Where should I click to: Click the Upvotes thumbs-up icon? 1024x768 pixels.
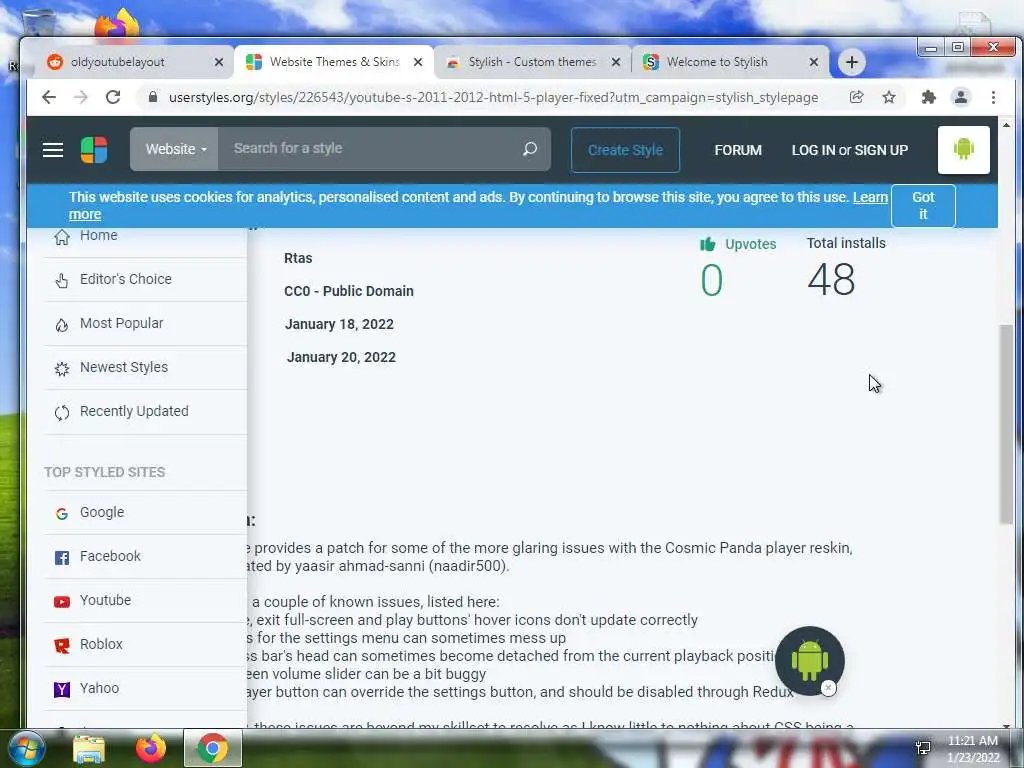click(x=707, y=244)
